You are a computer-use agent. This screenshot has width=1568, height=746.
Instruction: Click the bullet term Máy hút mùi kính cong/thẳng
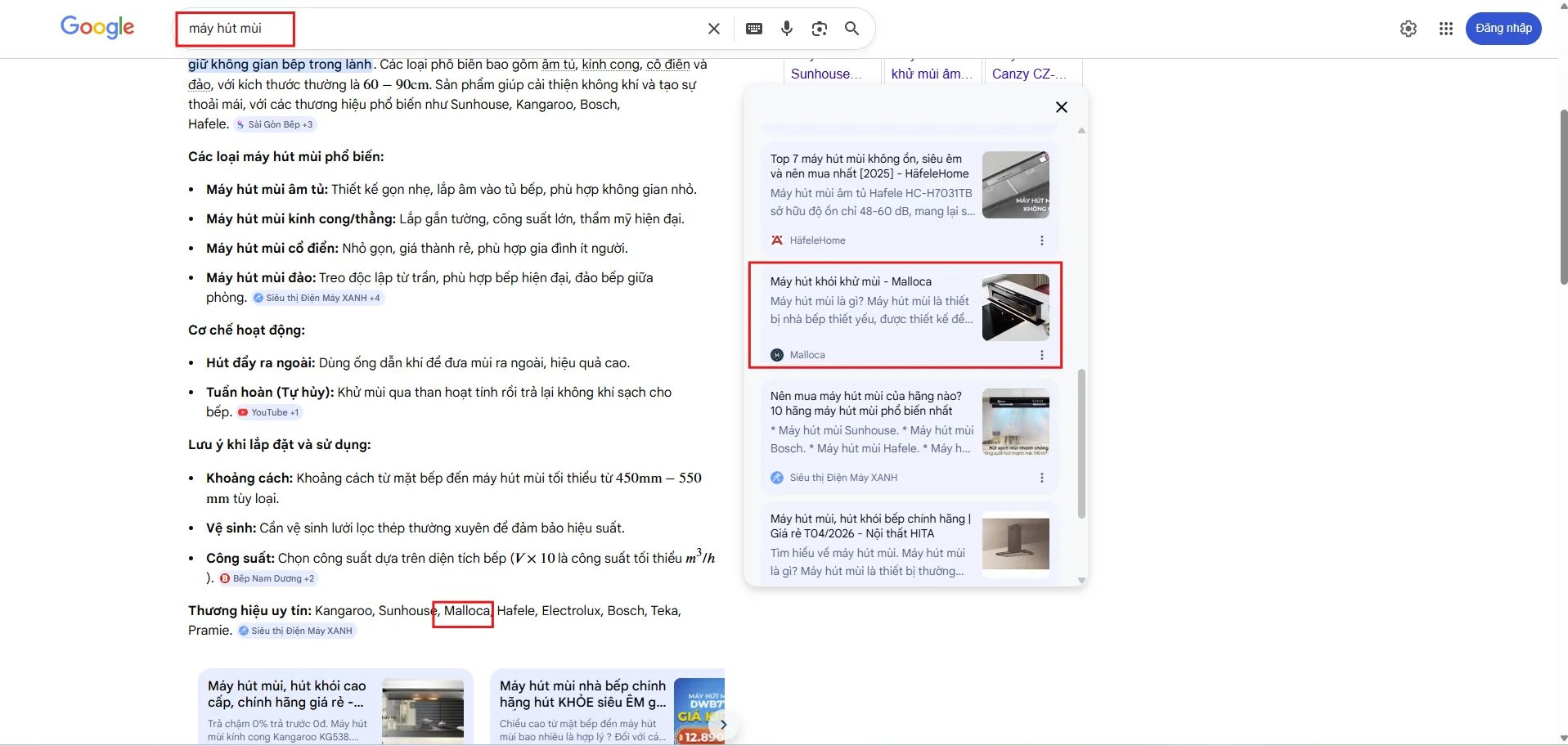pyautogui.click(x=301, y=219)
